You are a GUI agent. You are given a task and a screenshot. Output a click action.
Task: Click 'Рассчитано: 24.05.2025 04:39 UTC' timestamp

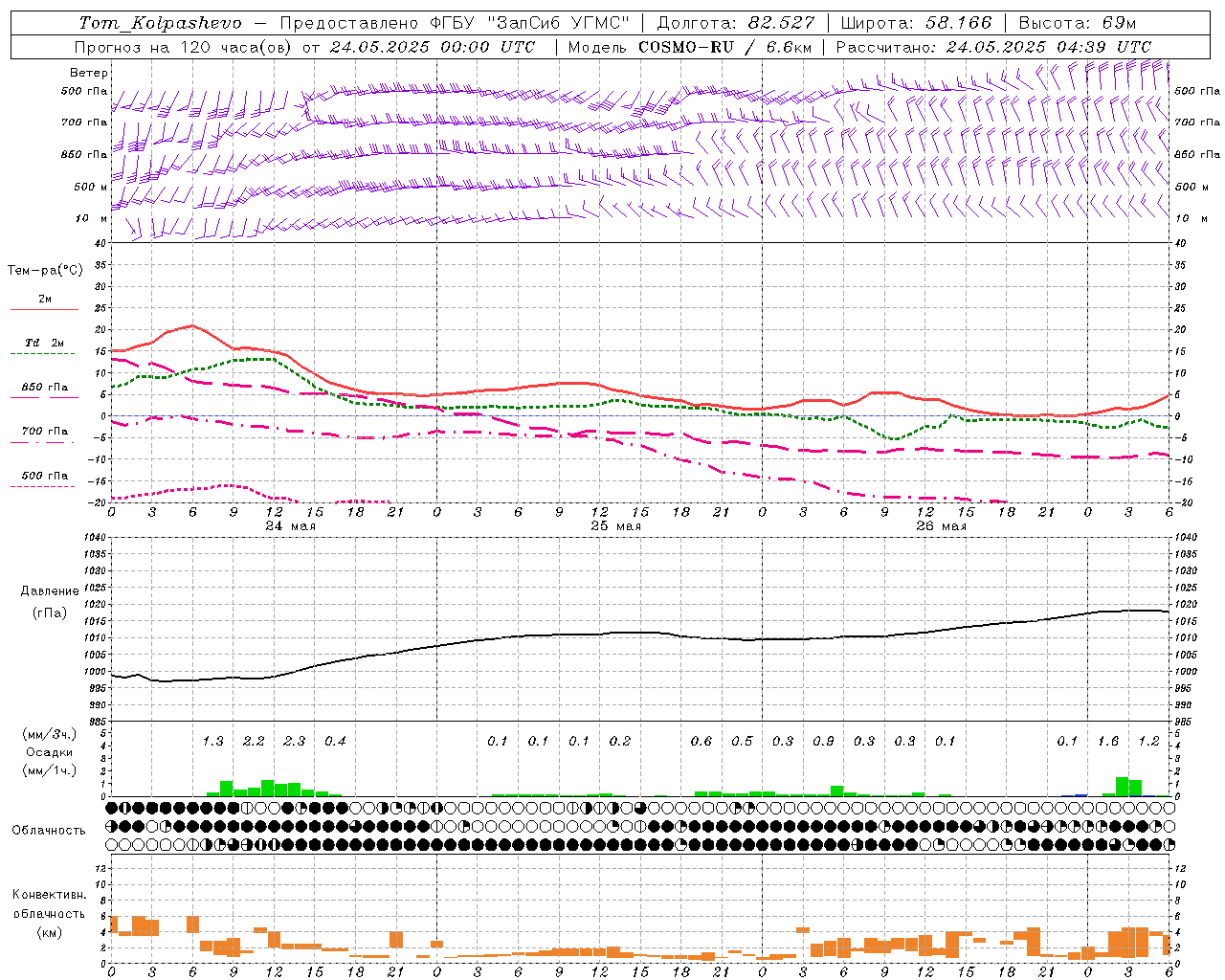pos(993,47)
